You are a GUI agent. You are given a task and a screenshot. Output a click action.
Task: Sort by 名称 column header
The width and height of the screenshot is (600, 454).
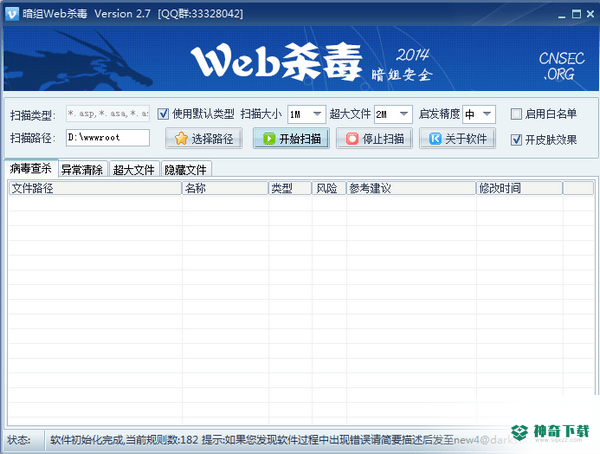coord(225,188)
